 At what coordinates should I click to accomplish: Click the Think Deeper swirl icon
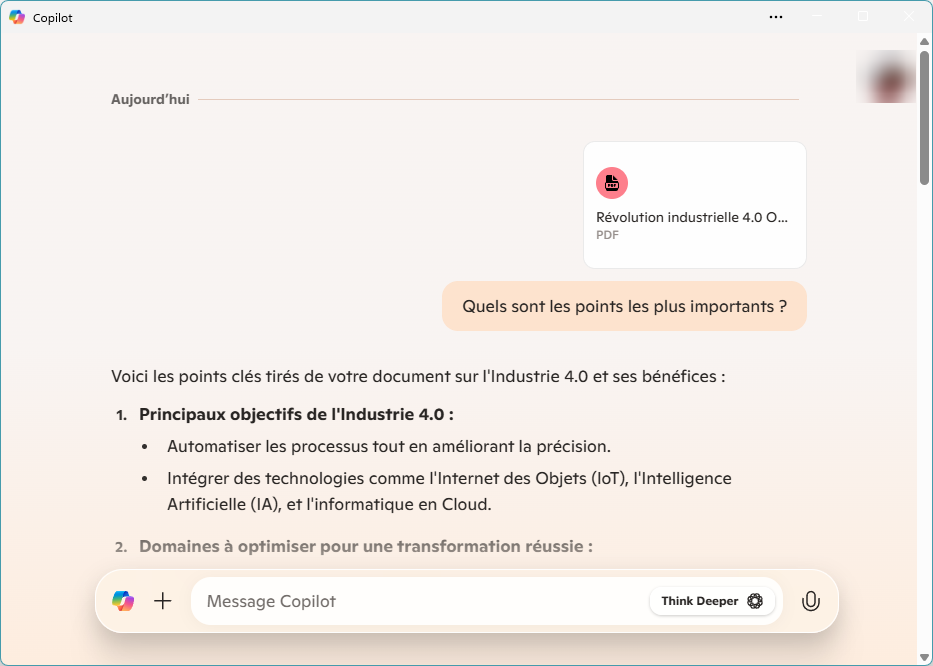pyautogui.click(x=754, y=601)
